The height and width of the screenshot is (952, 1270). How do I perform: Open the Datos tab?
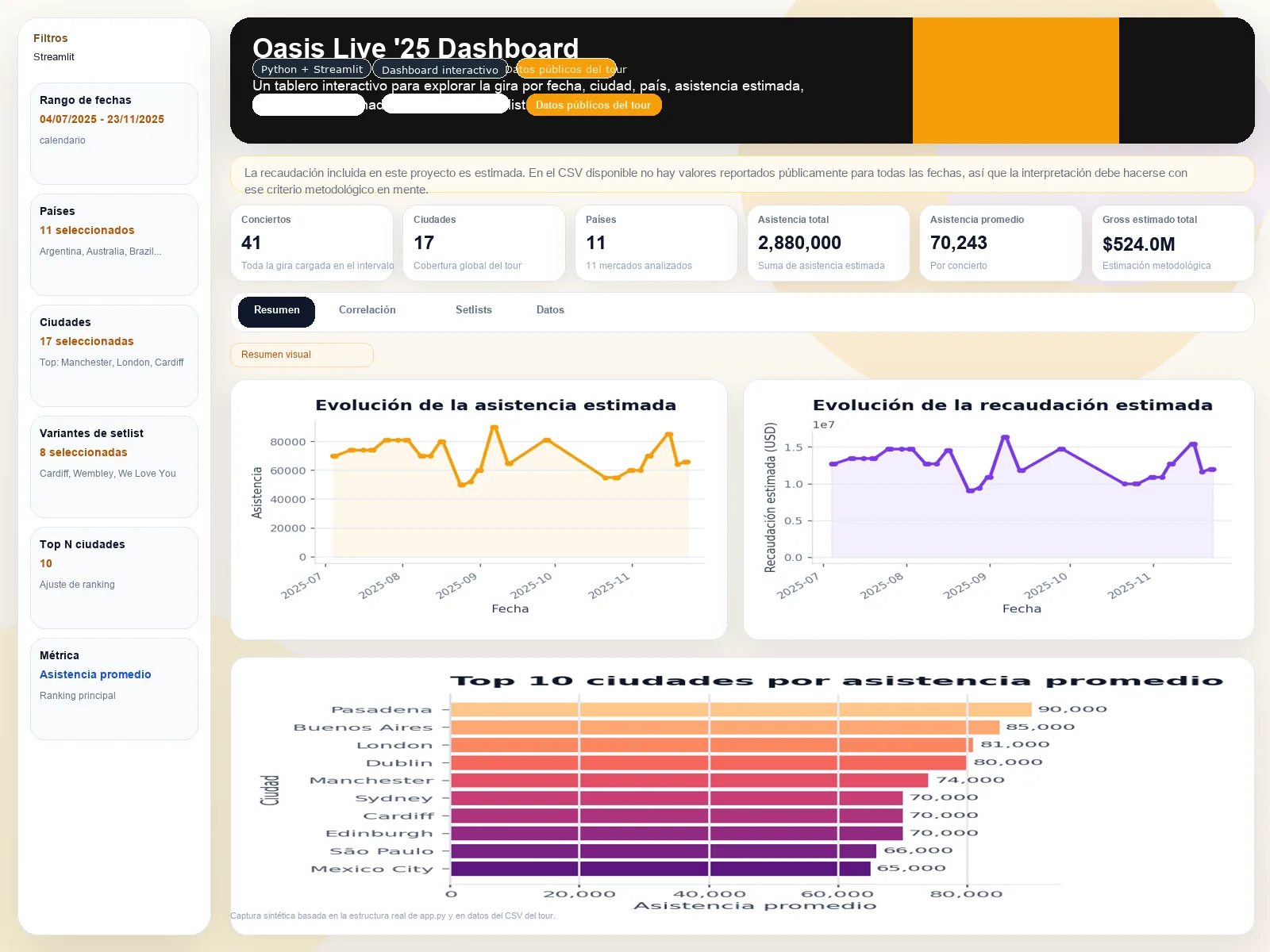[x=550, y=310]
